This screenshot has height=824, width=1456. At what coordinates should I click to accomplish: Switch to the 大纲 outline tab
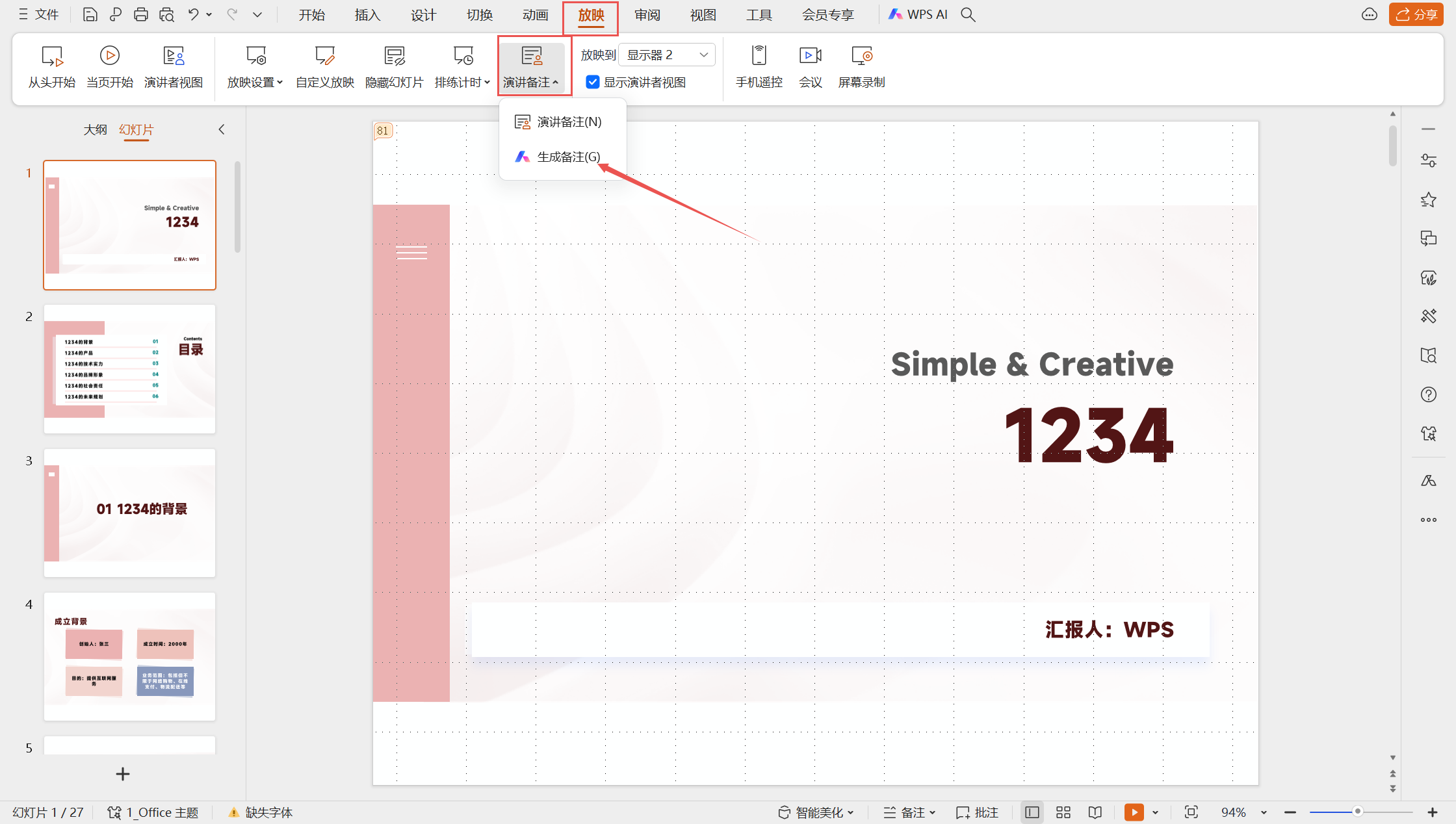[x=95, y=129]
